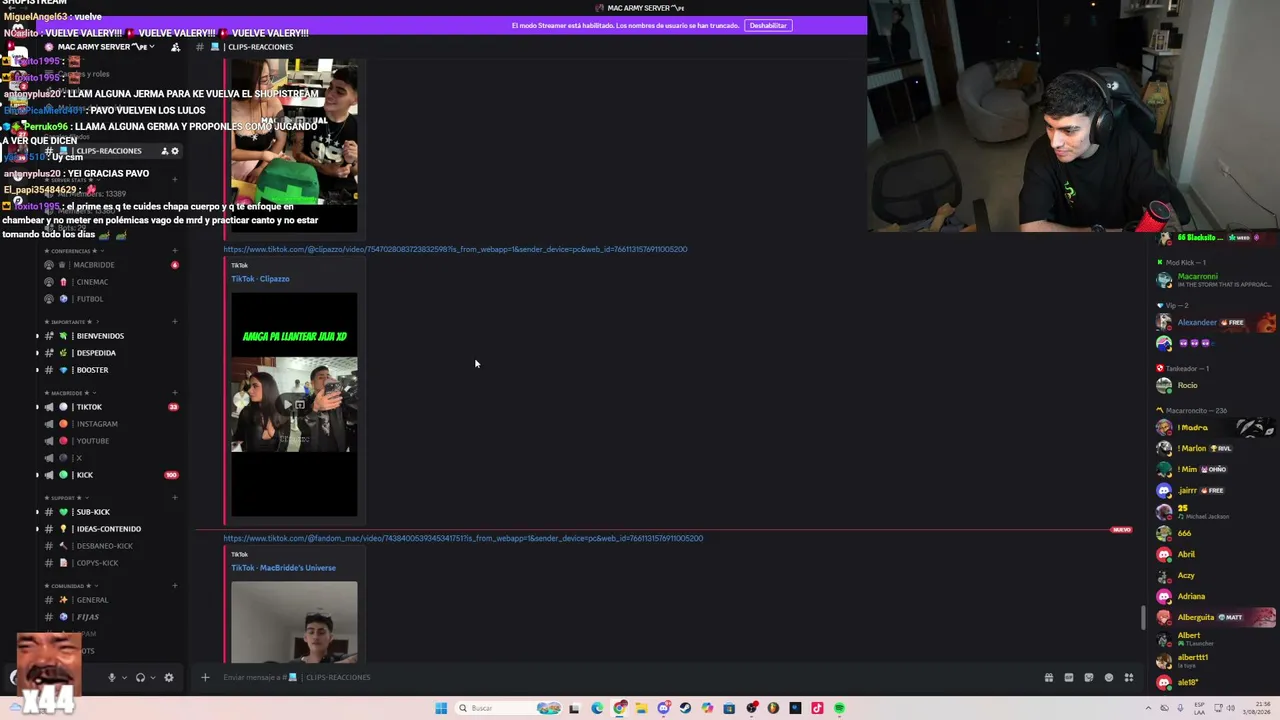Screen dimensions: 1280x720
Task: Open the INSTAGRAM announcement channel
Action: point(97,424)
